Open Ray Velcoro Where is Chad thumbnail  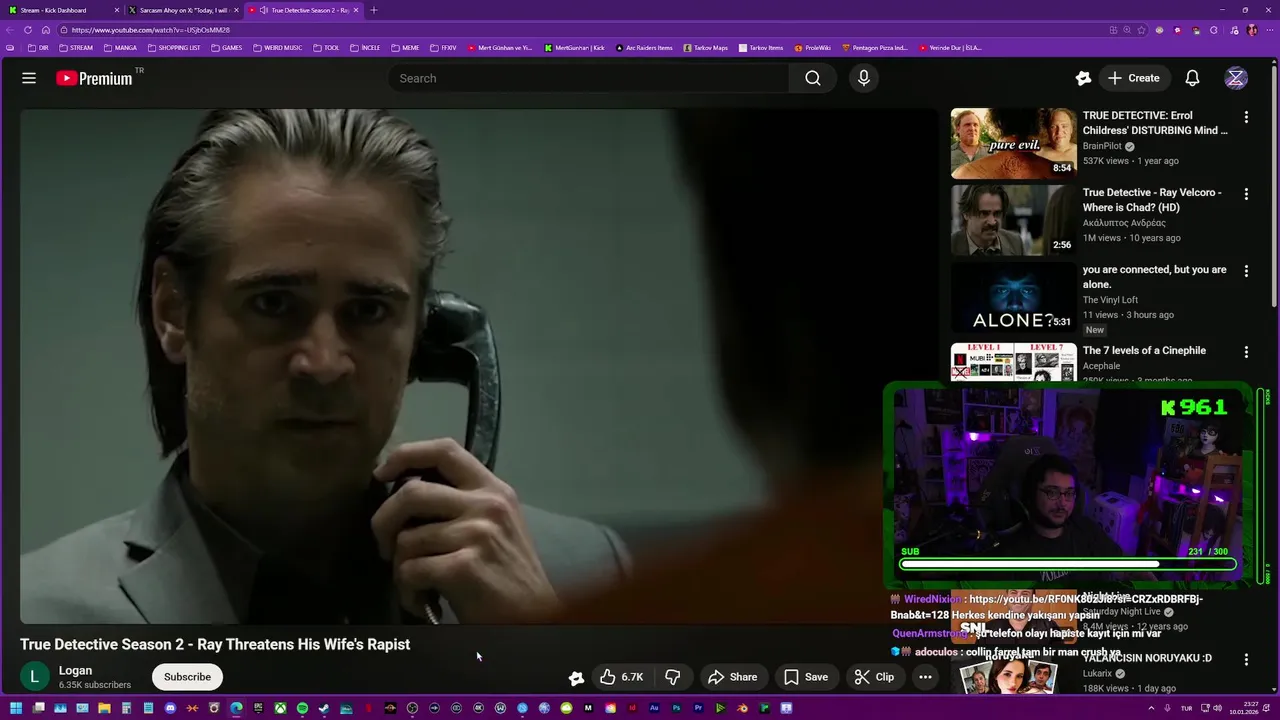[x=1013, y=220]
